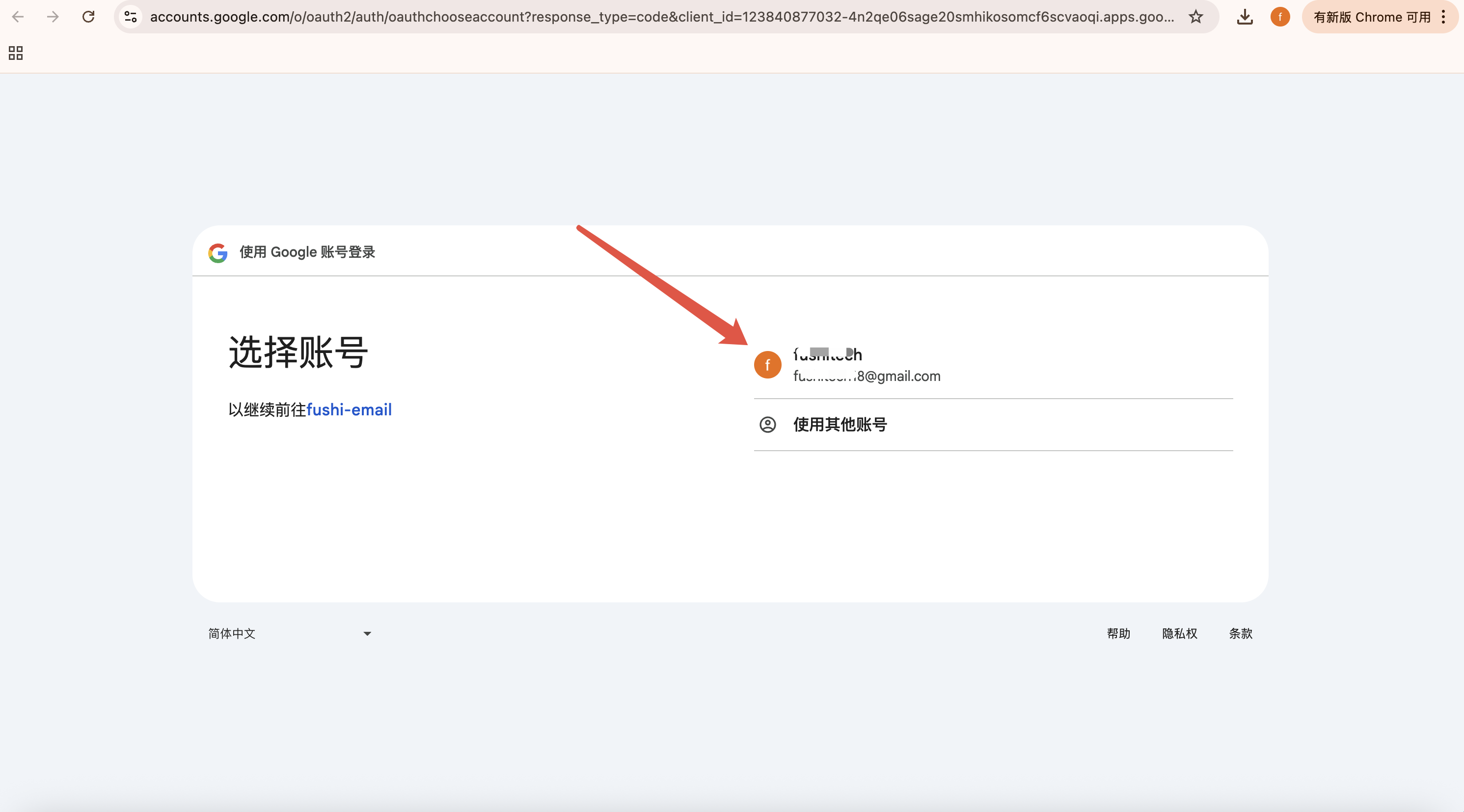The width and height of the screenshot is (1464, 812).
Task: Open the Chrome downloads icon
Action: [x=1245, y=17]
